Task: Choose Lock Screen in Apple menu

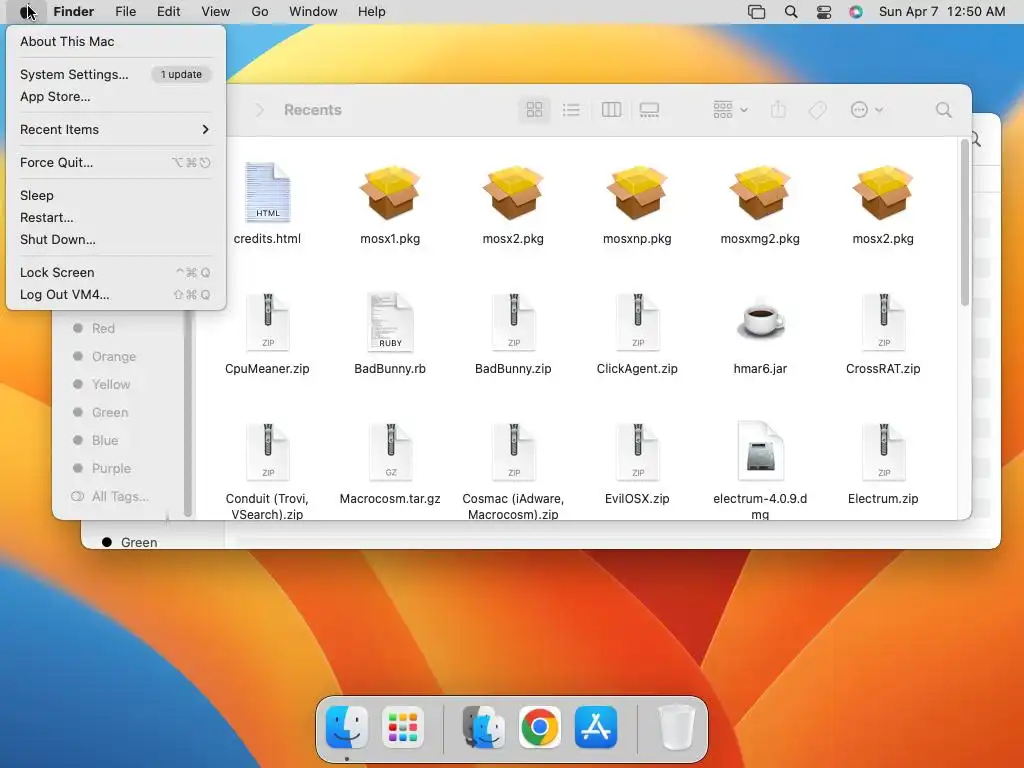Action: 116,272
